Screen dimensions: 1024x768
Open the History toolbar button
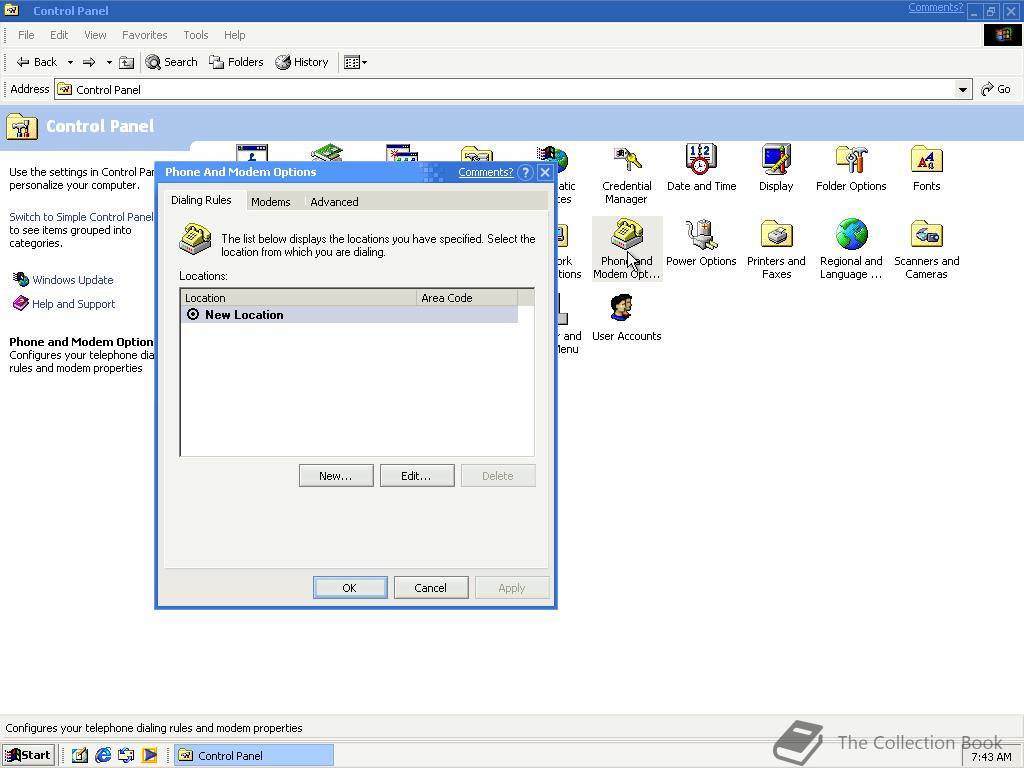tap(302, 62)
